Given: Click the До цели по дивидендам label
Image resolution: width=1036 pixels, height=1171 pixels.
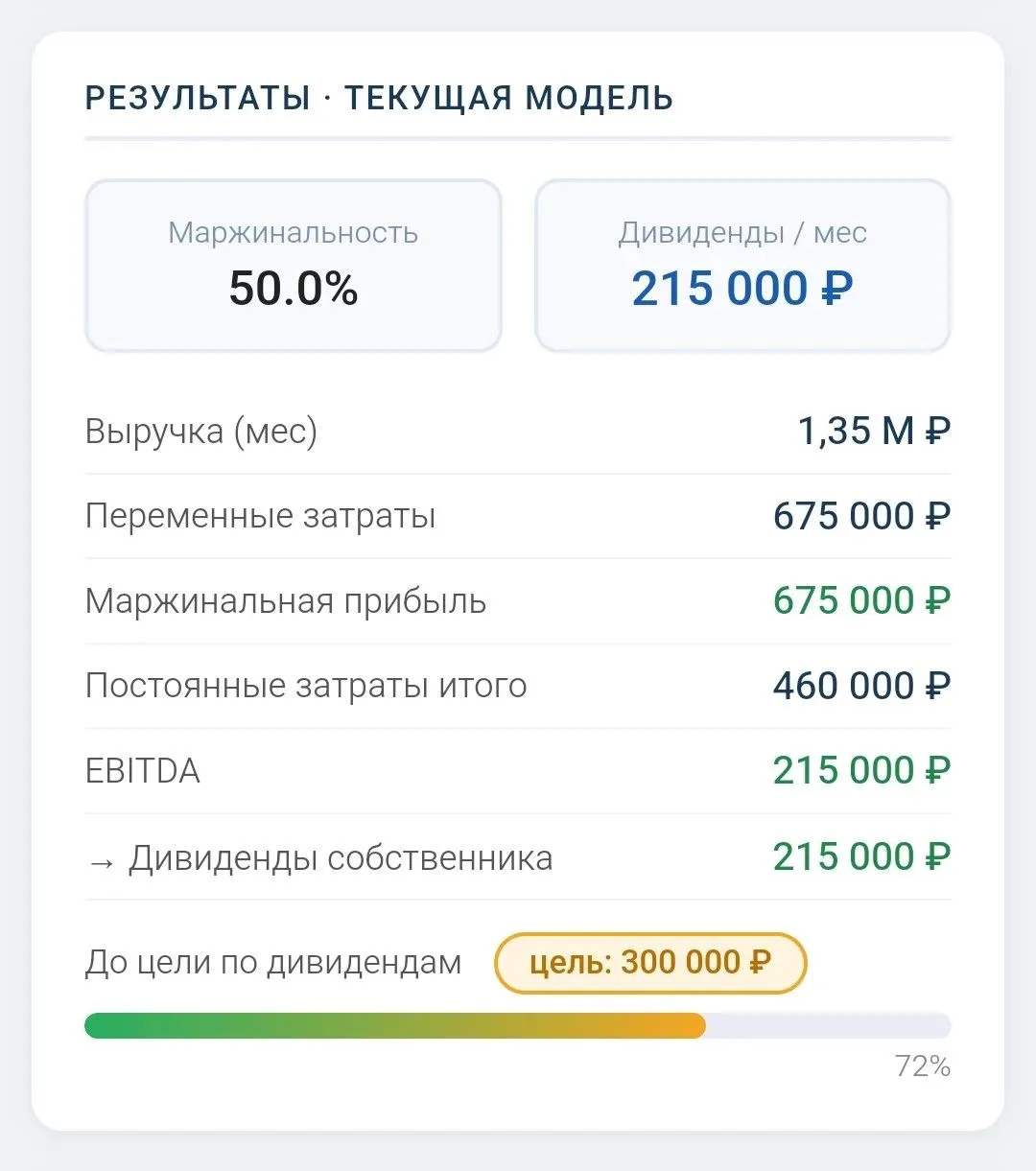Looking at the screenshot, I should click(x=273, y=963).
